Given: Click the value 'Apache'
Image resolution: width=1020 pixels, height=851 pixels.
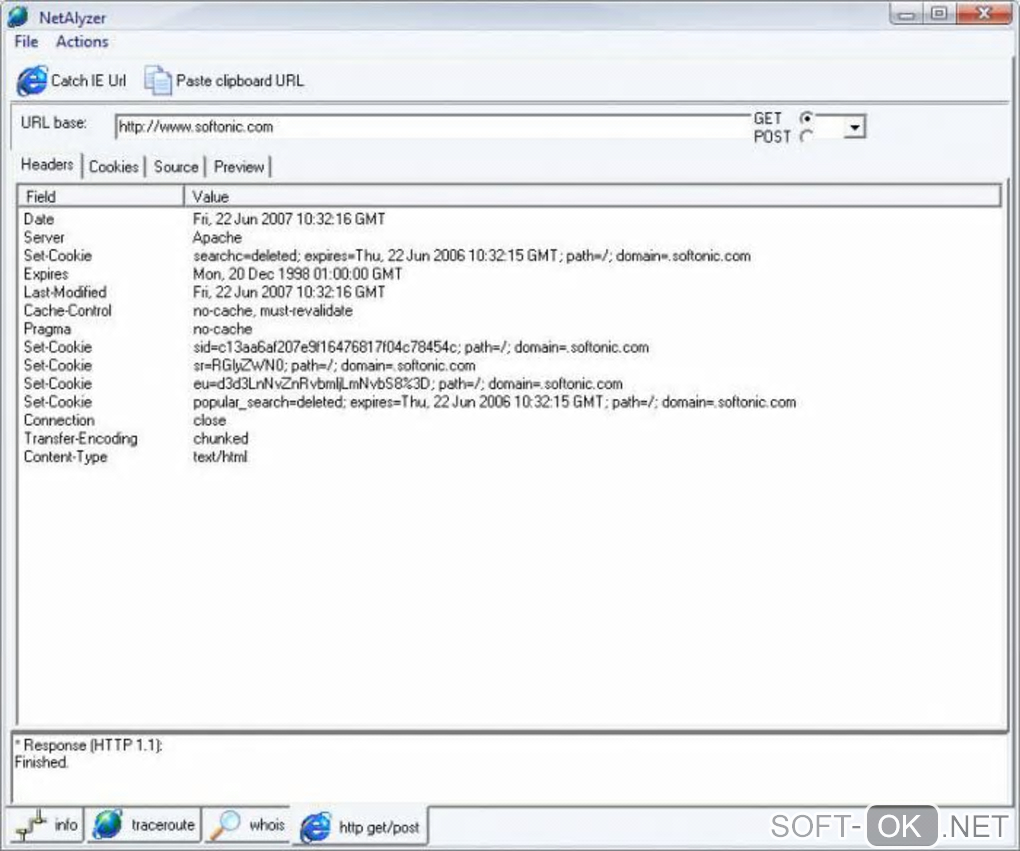Looking at the screenshot, I should (x=217, y=237).
